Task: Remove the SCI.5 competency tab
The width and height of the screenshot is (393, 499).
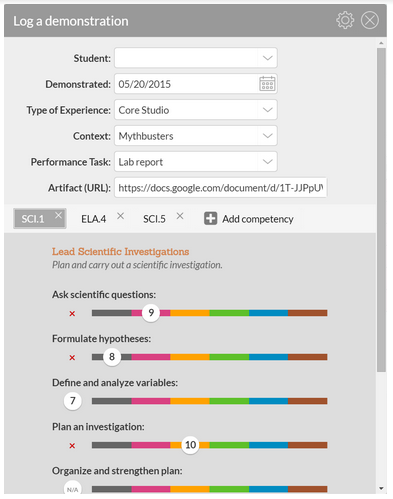Action: point(180,216)
